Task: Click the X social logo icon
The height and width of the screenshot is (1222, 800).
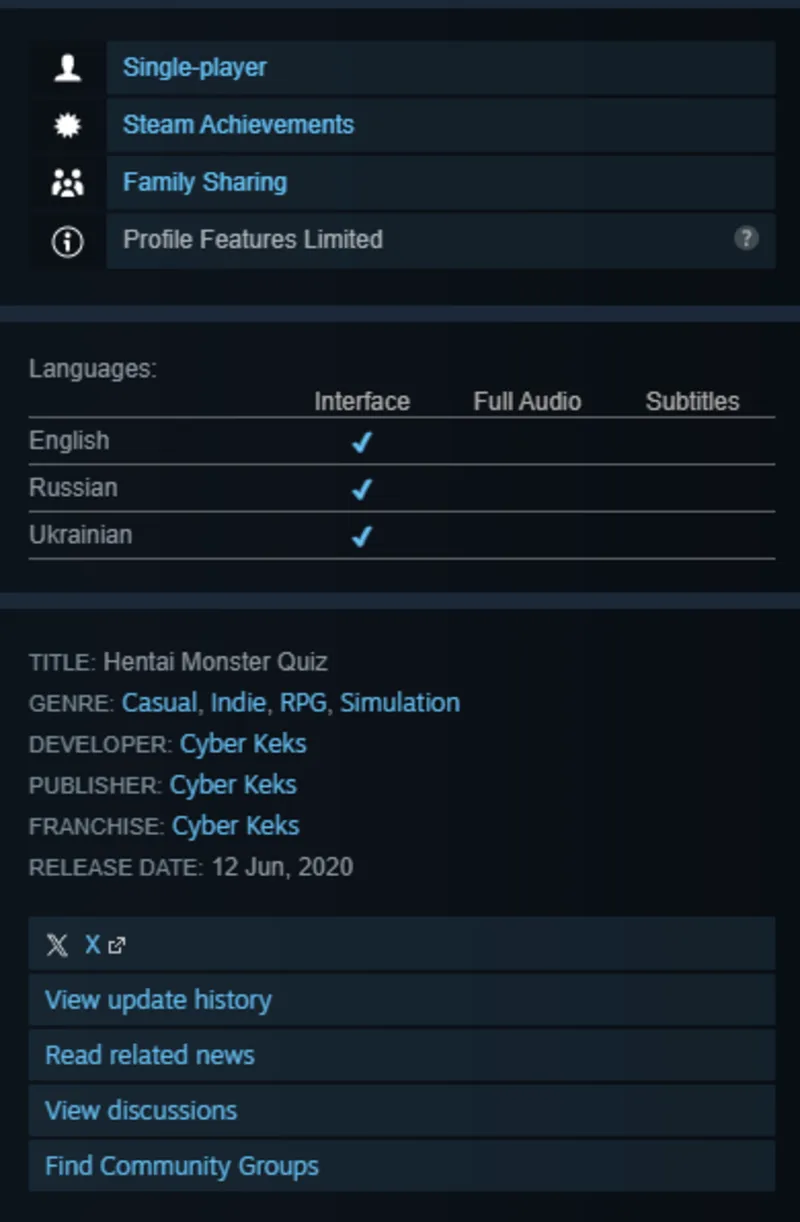Action: tap(57, 945)
